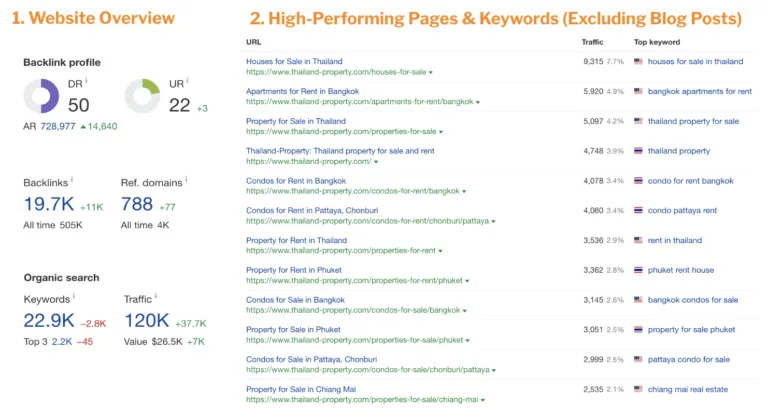Click the UR info icon

tap(187, 80)
